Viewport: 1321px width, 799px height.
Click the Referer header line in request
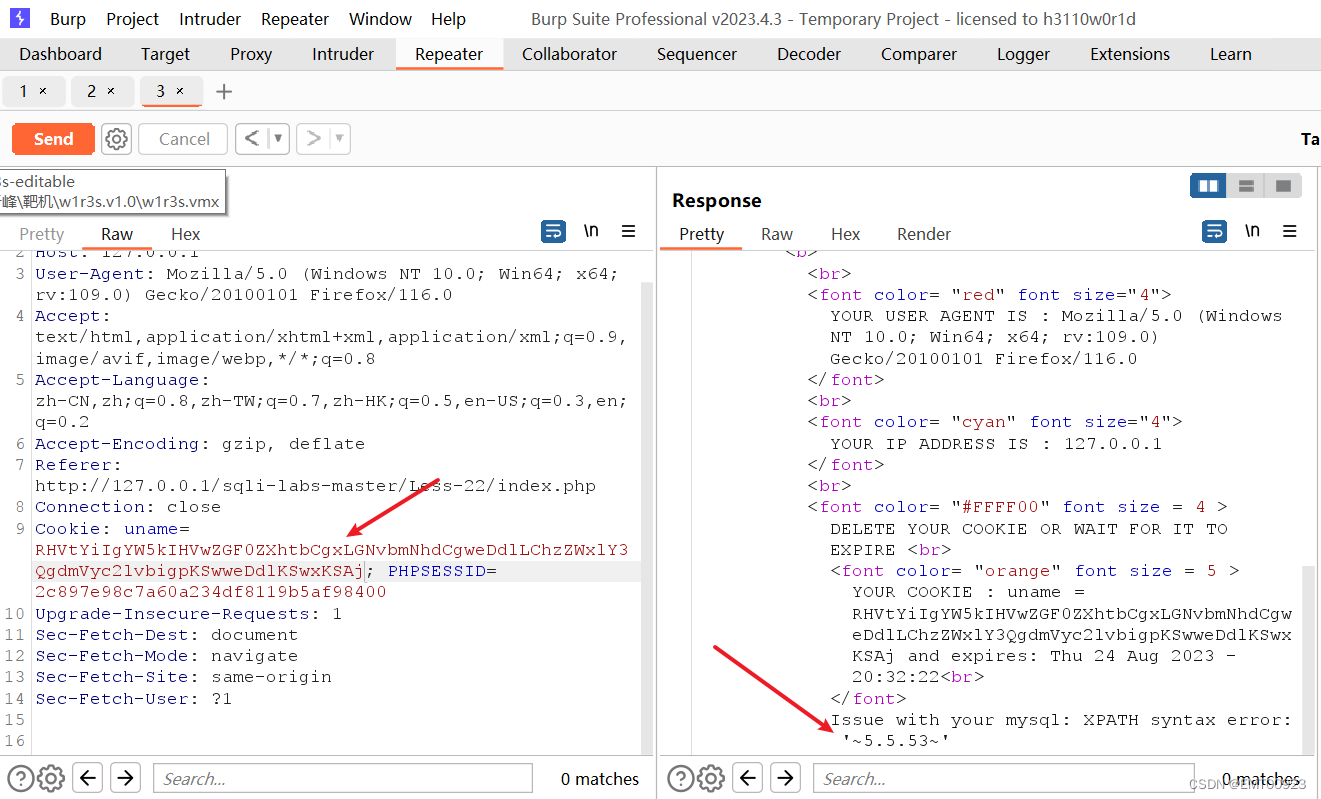click(x=315, y=475)
